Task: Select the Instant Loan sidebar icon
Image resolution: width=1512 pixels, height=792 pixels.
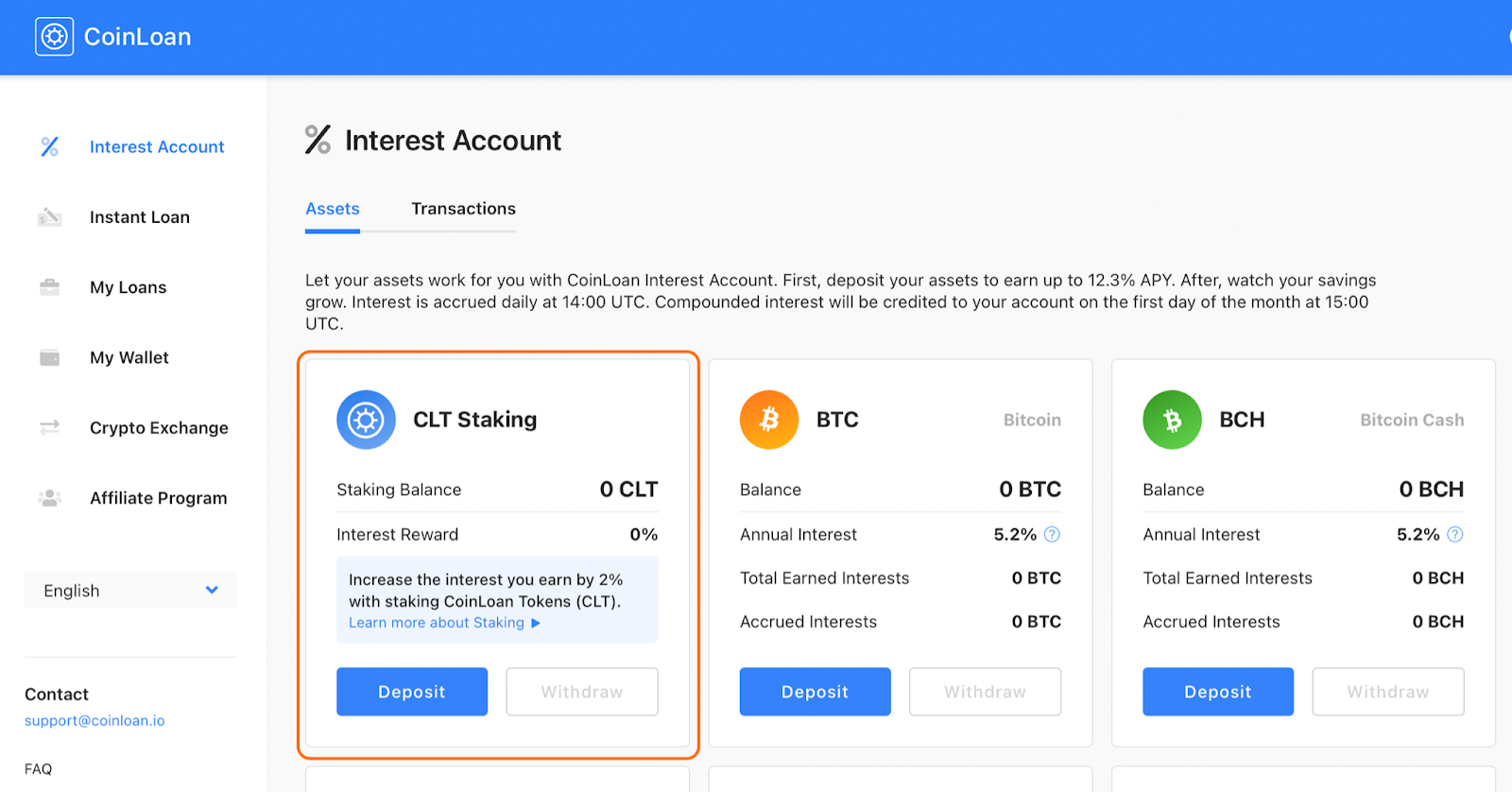Action: (49, 216)
